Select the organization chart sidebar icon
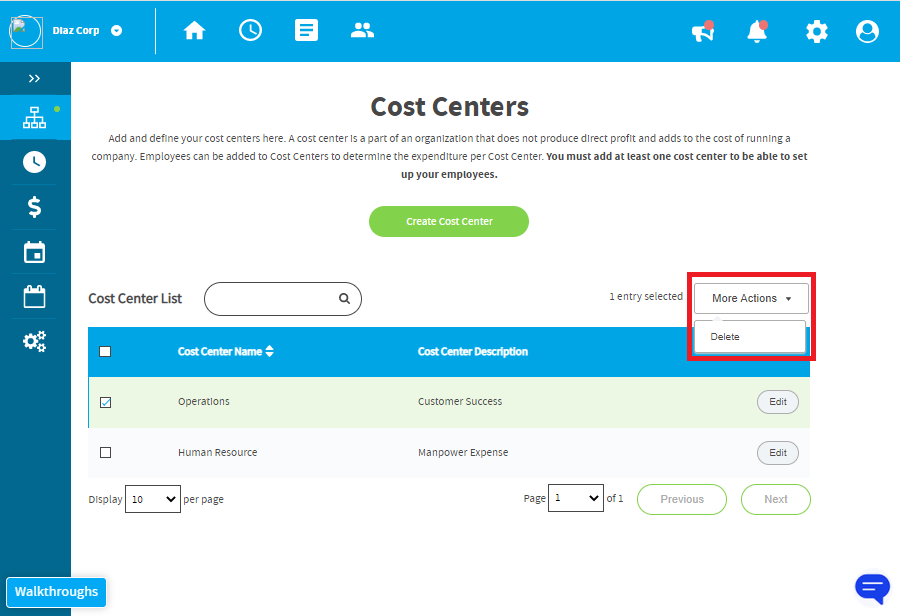This screenshot has height=616, width=900. coord(34,118)
